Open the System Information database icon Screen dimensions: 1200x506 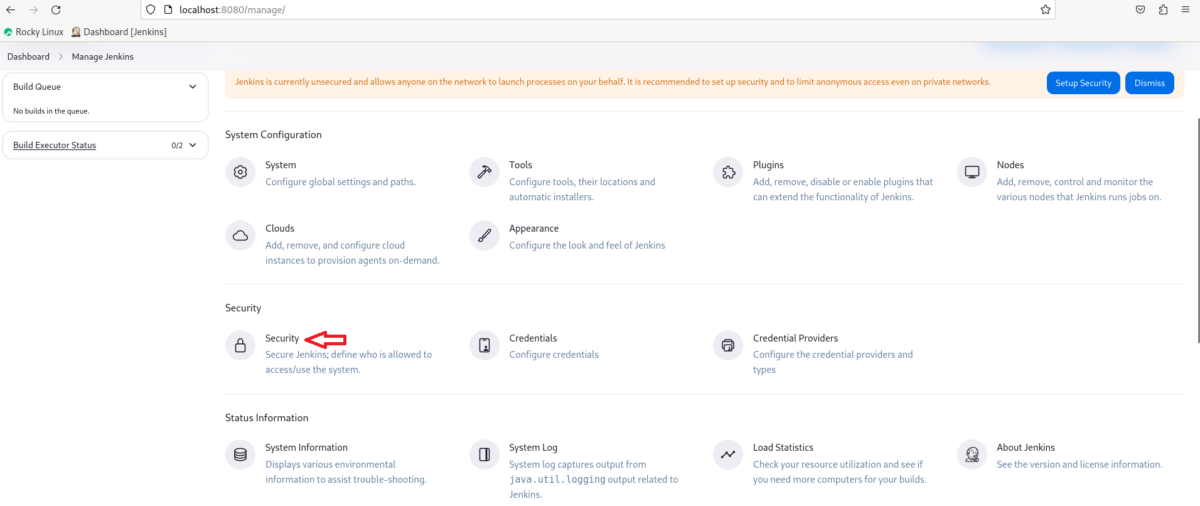(x=240, y=455)
